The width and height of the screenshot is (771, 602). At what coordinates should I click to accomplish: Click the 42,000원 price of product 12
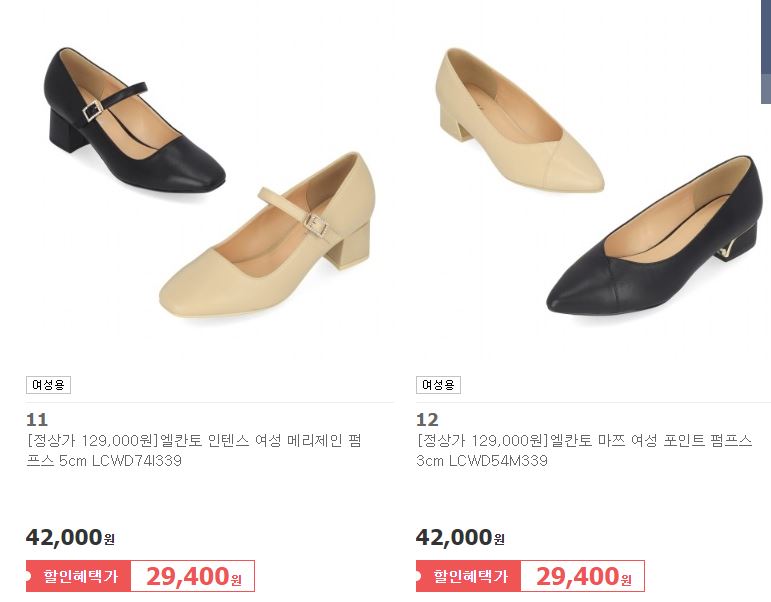coord(460,537)
